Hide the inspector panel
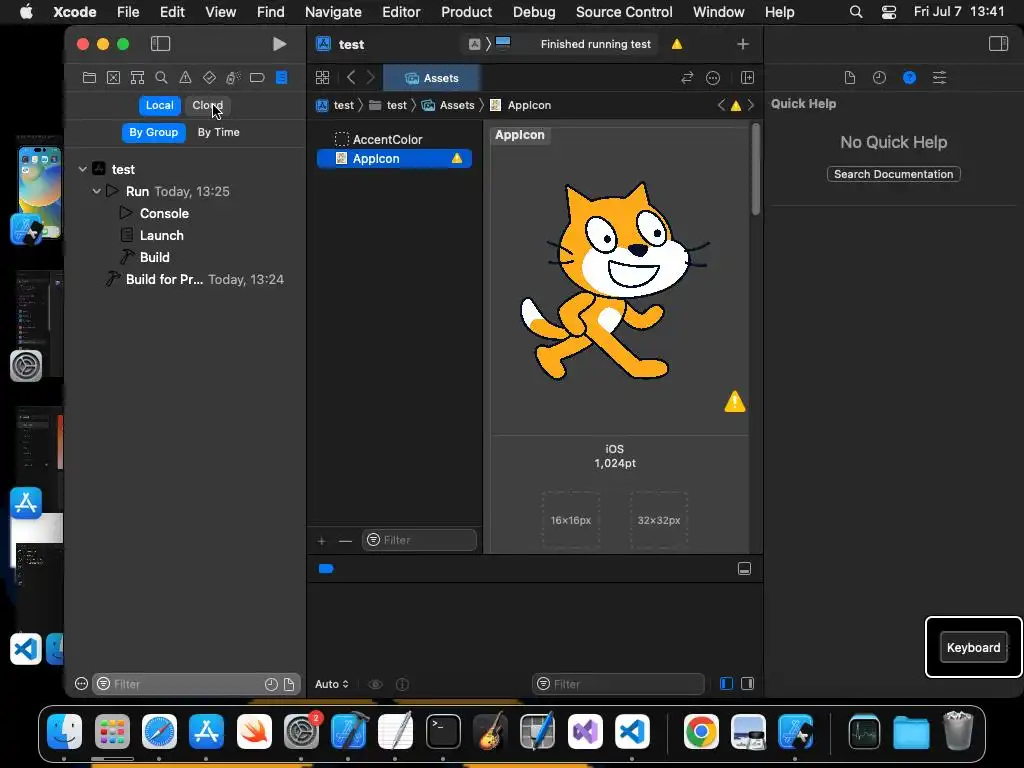The width and height of the screenshot is (1024, 768). point(998,44)
